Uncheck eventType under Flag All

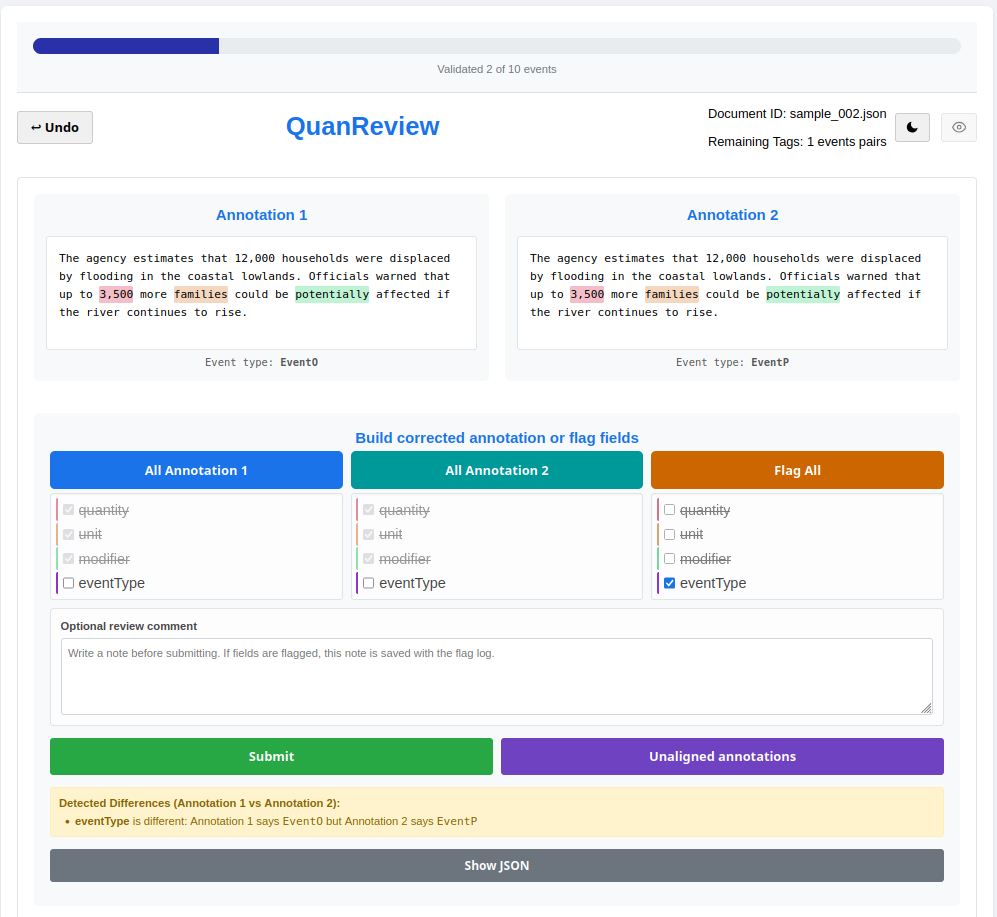670,583
